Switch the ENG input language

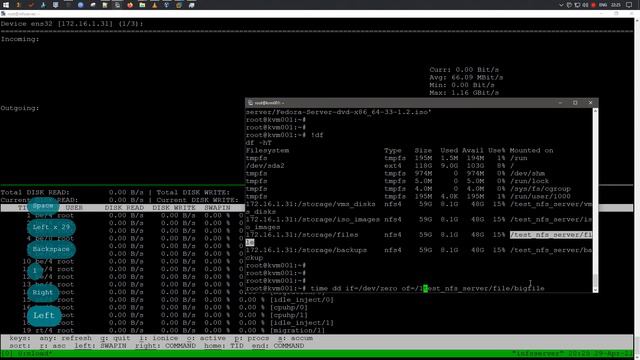click(x=603, y=5)
